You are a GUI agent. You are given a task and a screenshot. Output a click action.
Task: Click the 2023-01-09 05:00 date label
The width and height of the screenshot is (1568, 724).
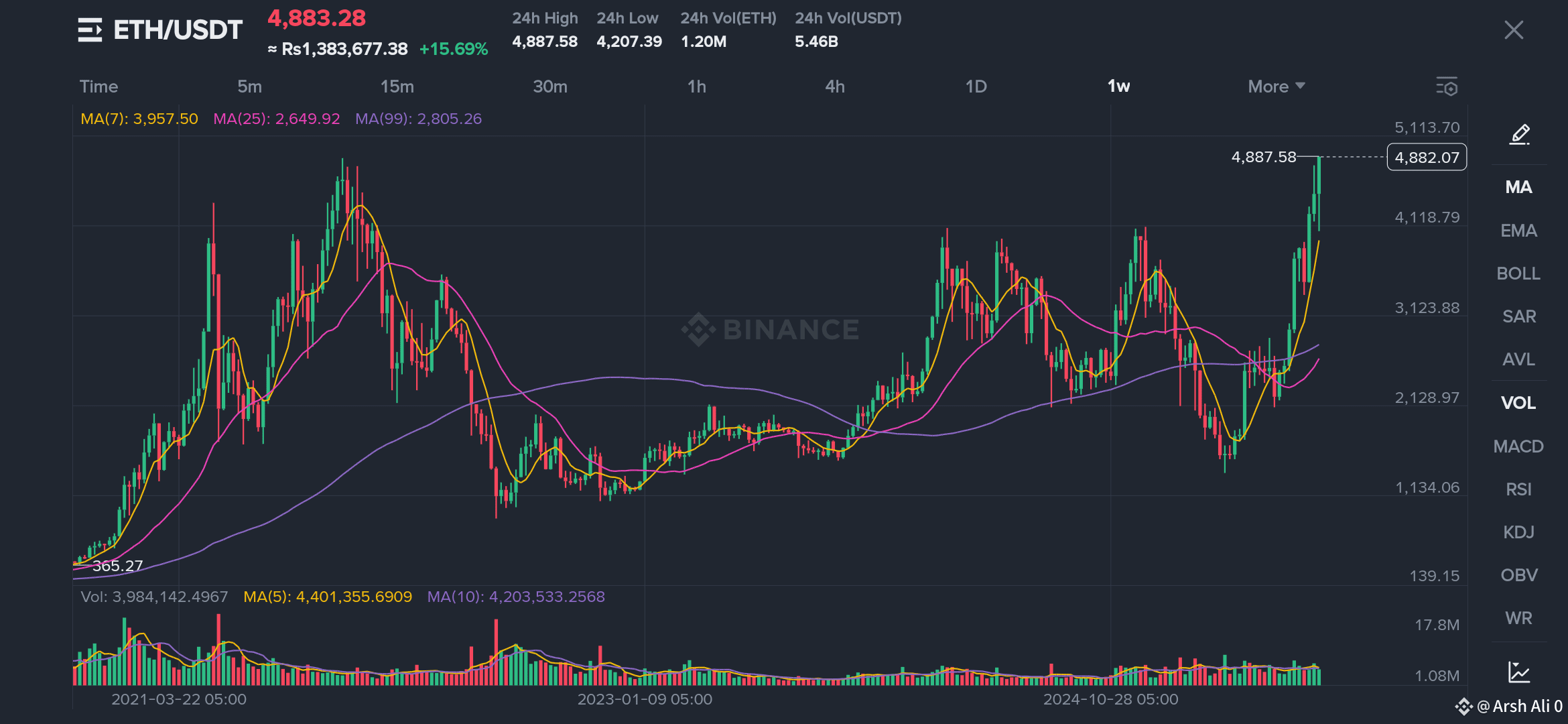pyautogui.click(x=645, y=699)
